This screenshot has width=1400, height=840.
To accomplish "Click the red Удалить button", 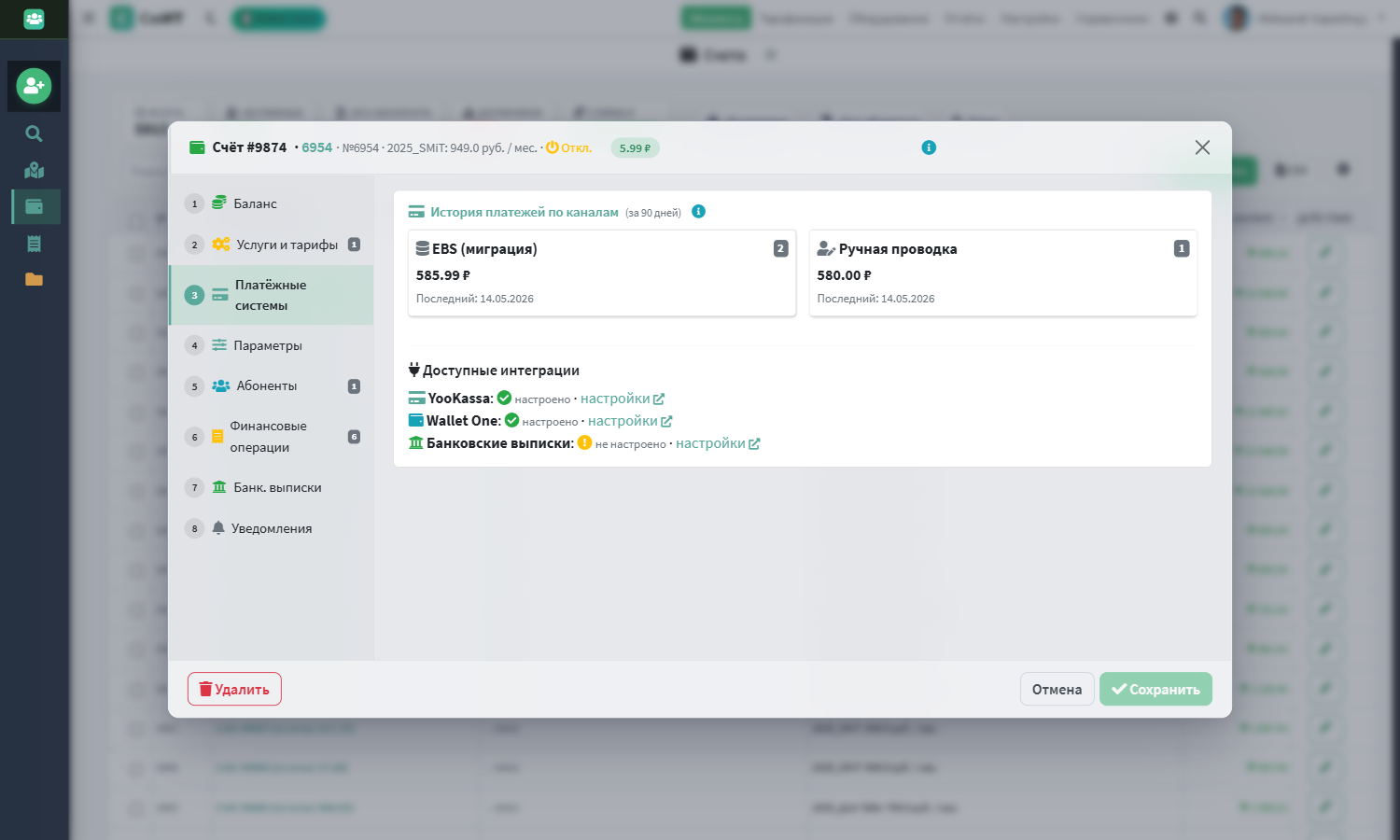I will click(234, 689).
